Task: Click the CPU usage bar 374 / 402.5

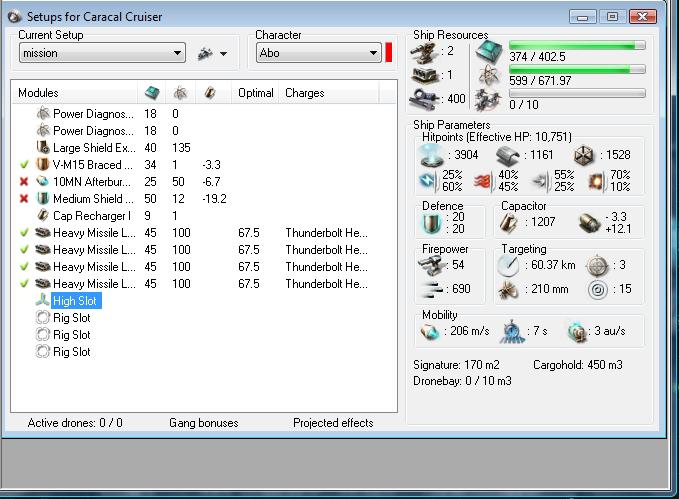Action: coord(577,45)
